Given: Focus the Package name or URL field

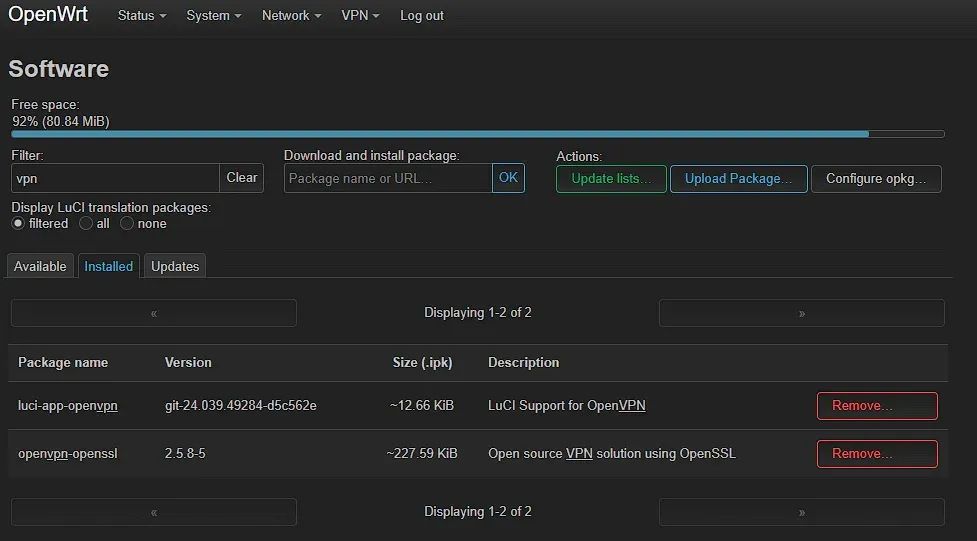Looking at the screenshot, I should (388, 178).
